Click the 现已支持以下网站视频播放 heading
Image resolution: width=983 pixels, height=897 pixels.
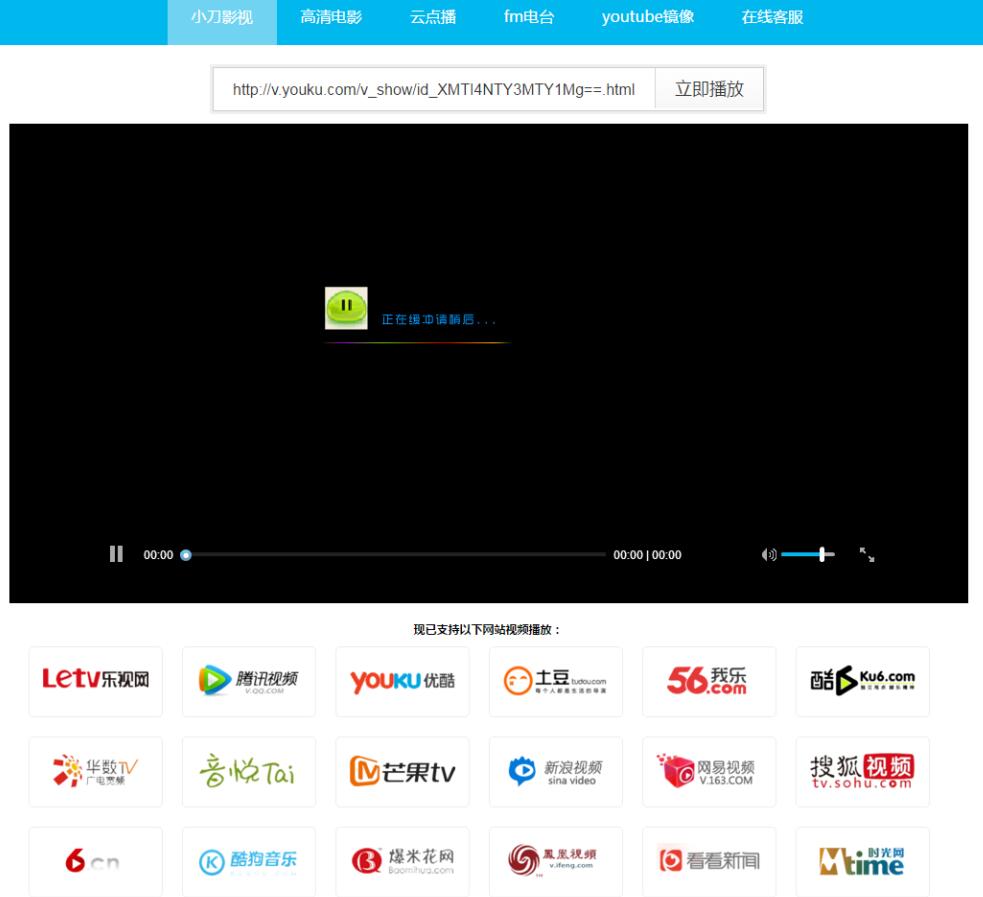(x=486, y=629)
